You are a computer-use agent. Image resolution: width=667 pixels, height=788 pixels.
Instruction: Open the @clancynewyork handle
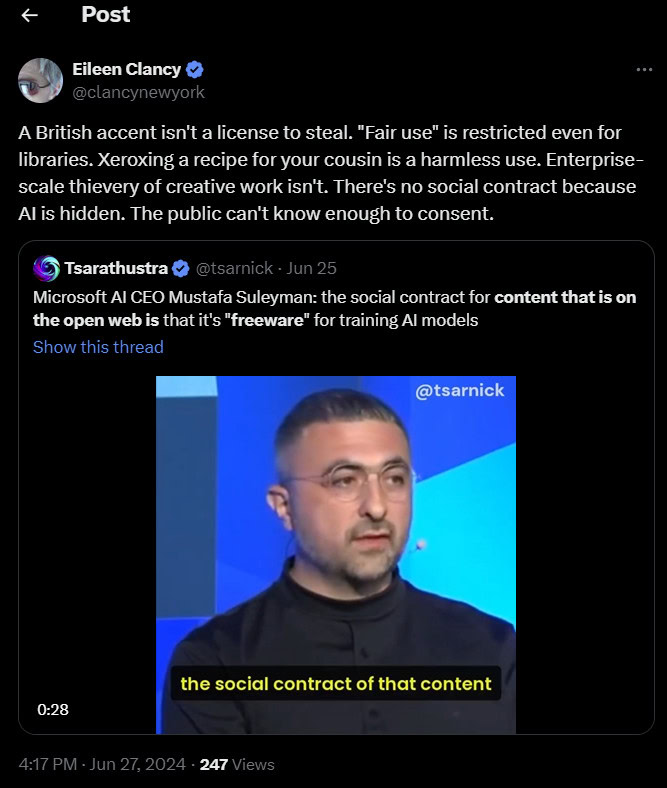[139, 92]
